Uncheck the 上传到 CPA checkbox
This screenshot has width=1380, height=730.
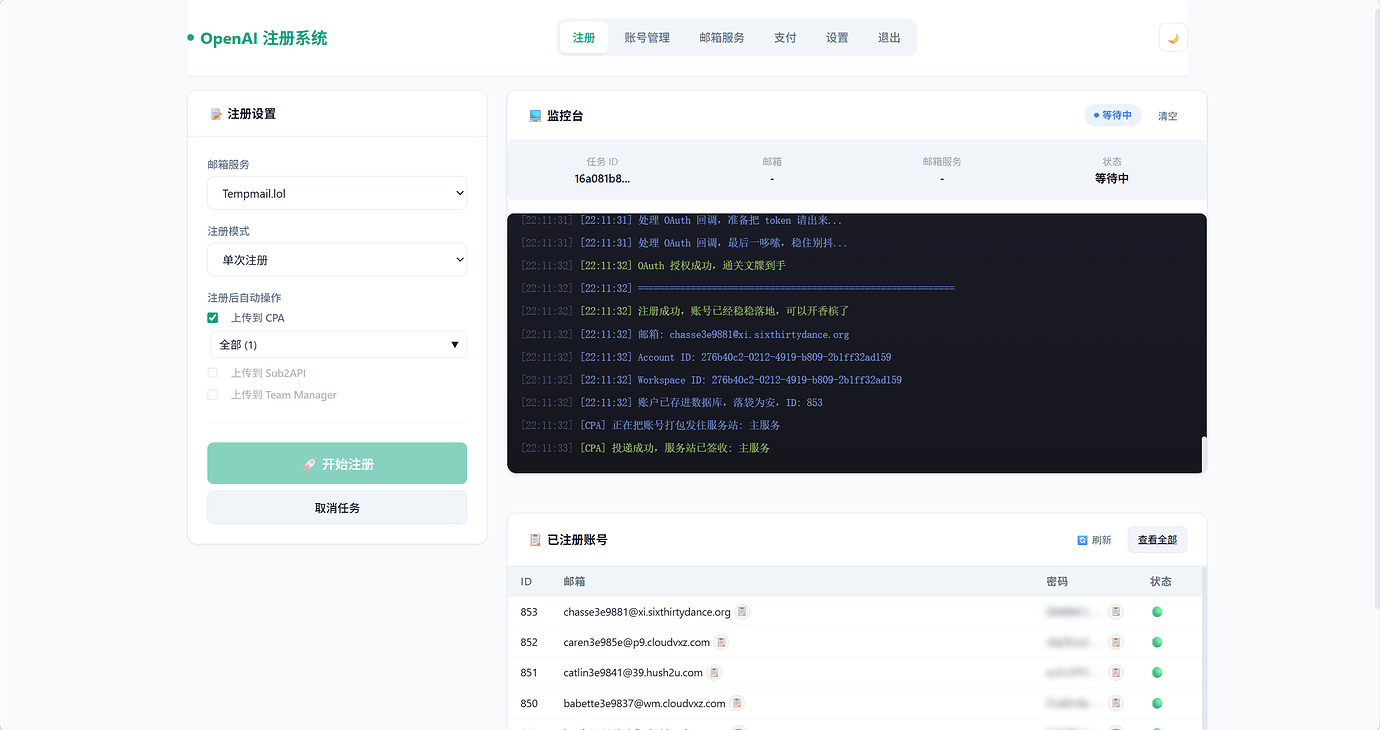[x=212, y=316]
